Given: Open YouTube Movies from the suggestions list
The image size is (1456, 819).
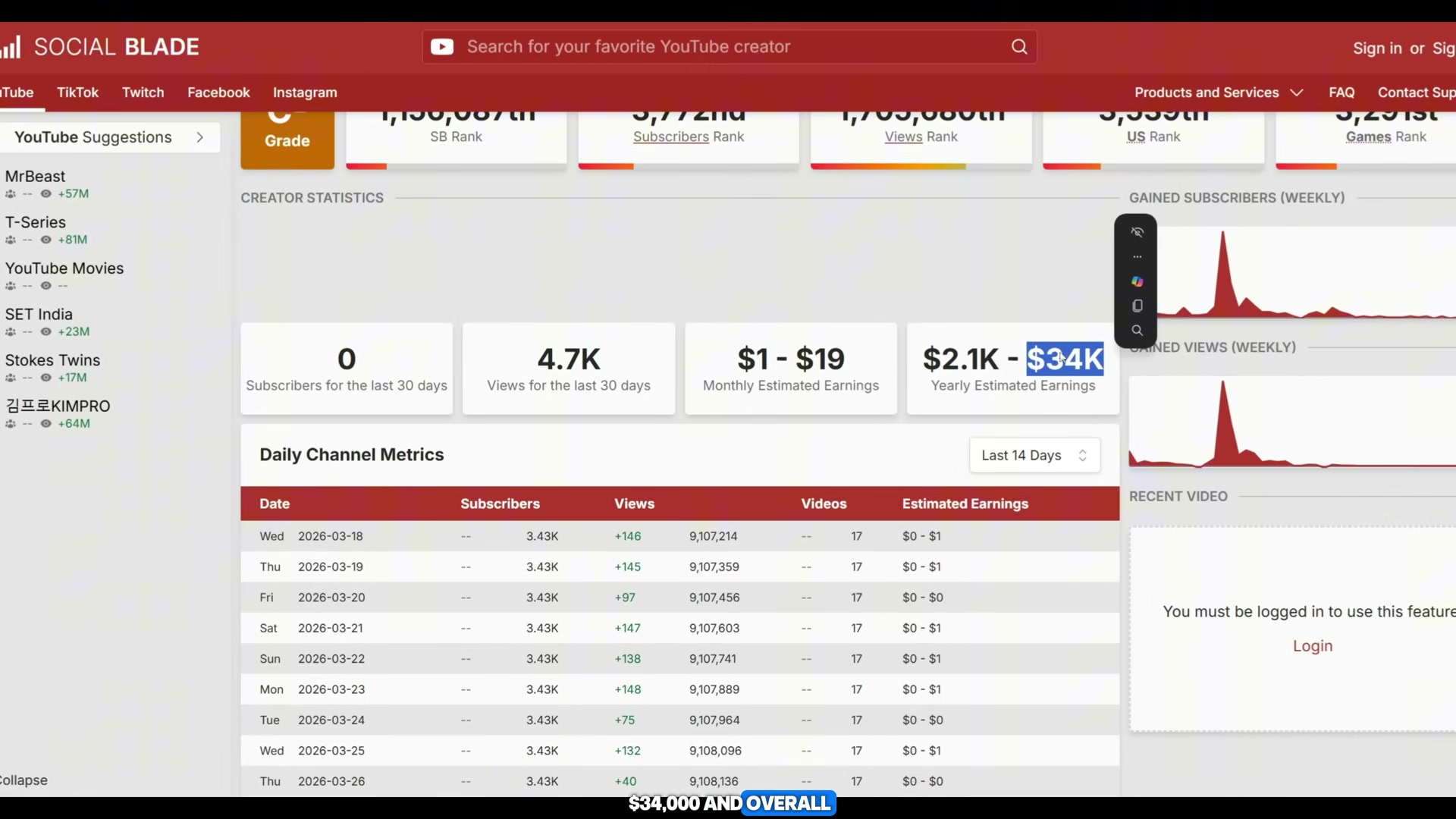Looking at the screenshot, I should pyautogui.click(x=64, y=268).
